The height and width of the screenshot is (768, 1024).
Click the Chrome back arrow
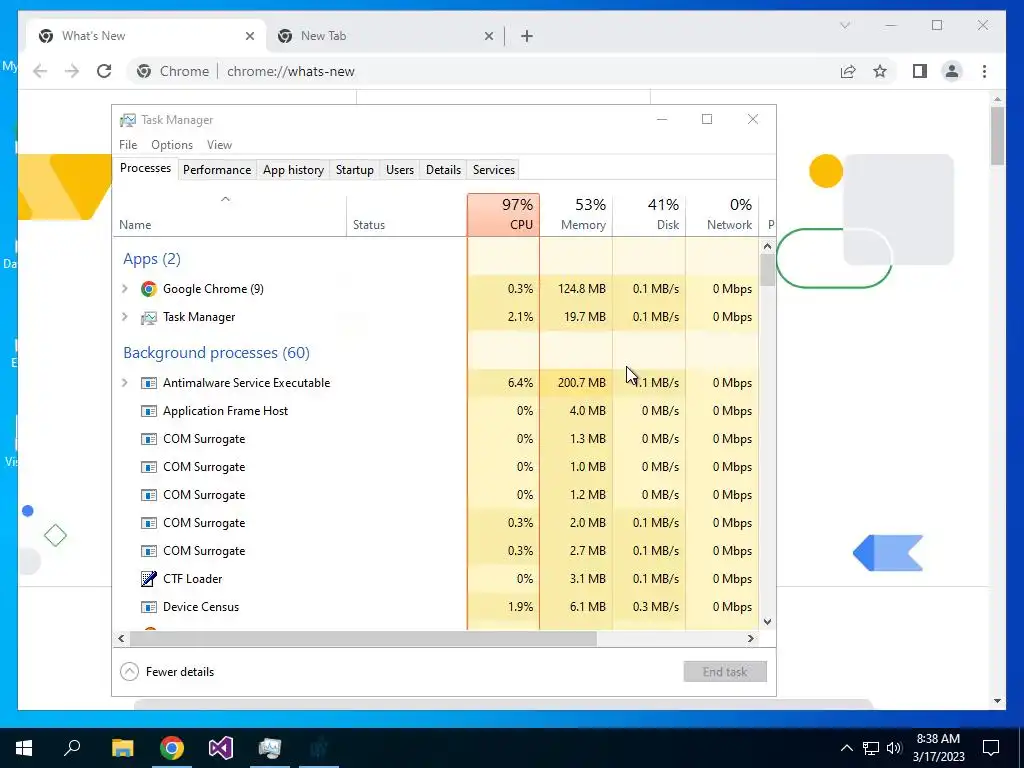[40, 71]
